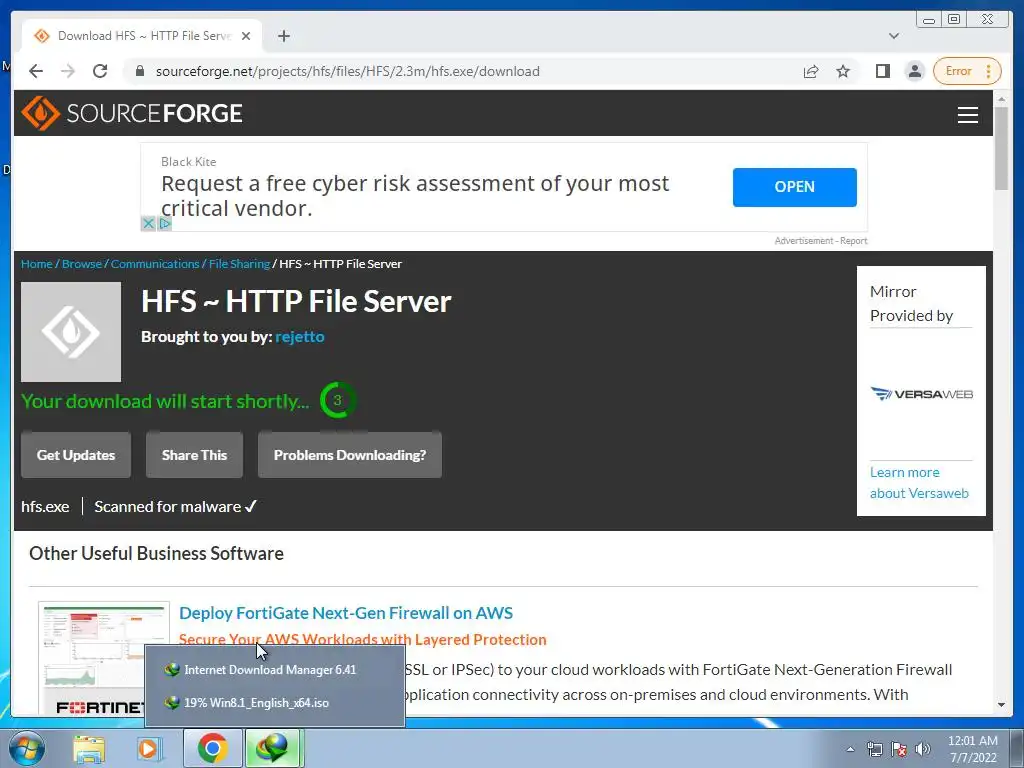Click the HFS project icon thumbnail
Screen dimensions: 1024x768
pos(71,332)
